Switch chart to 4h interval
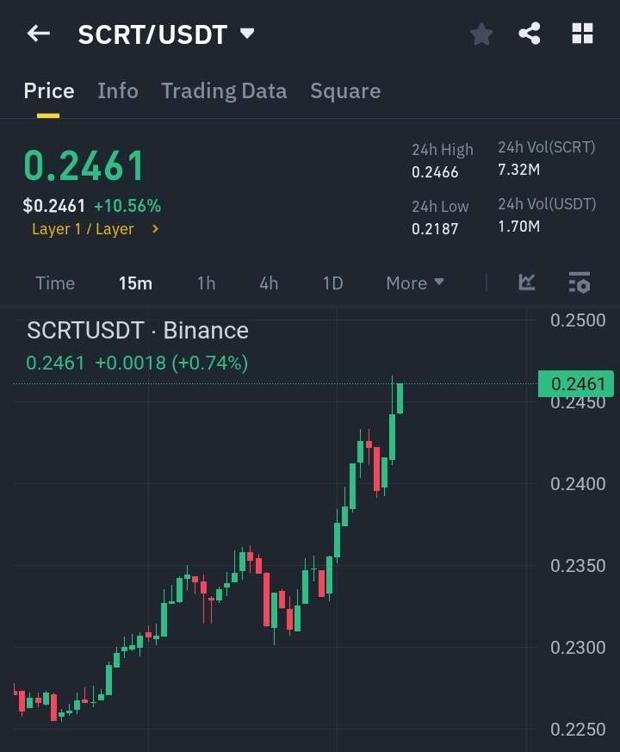The width and height of the screenshot is (620, 752). click(x=269, y=283)
